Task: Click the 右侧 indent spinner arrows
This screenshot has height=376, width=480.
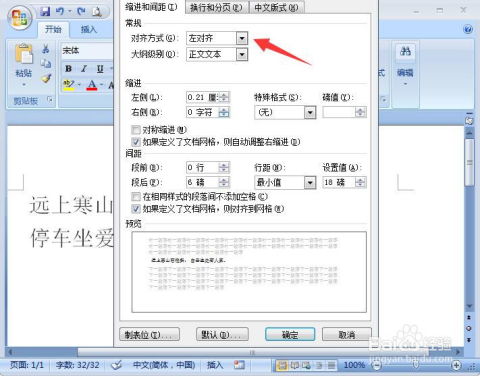Action: click(224, 112)
